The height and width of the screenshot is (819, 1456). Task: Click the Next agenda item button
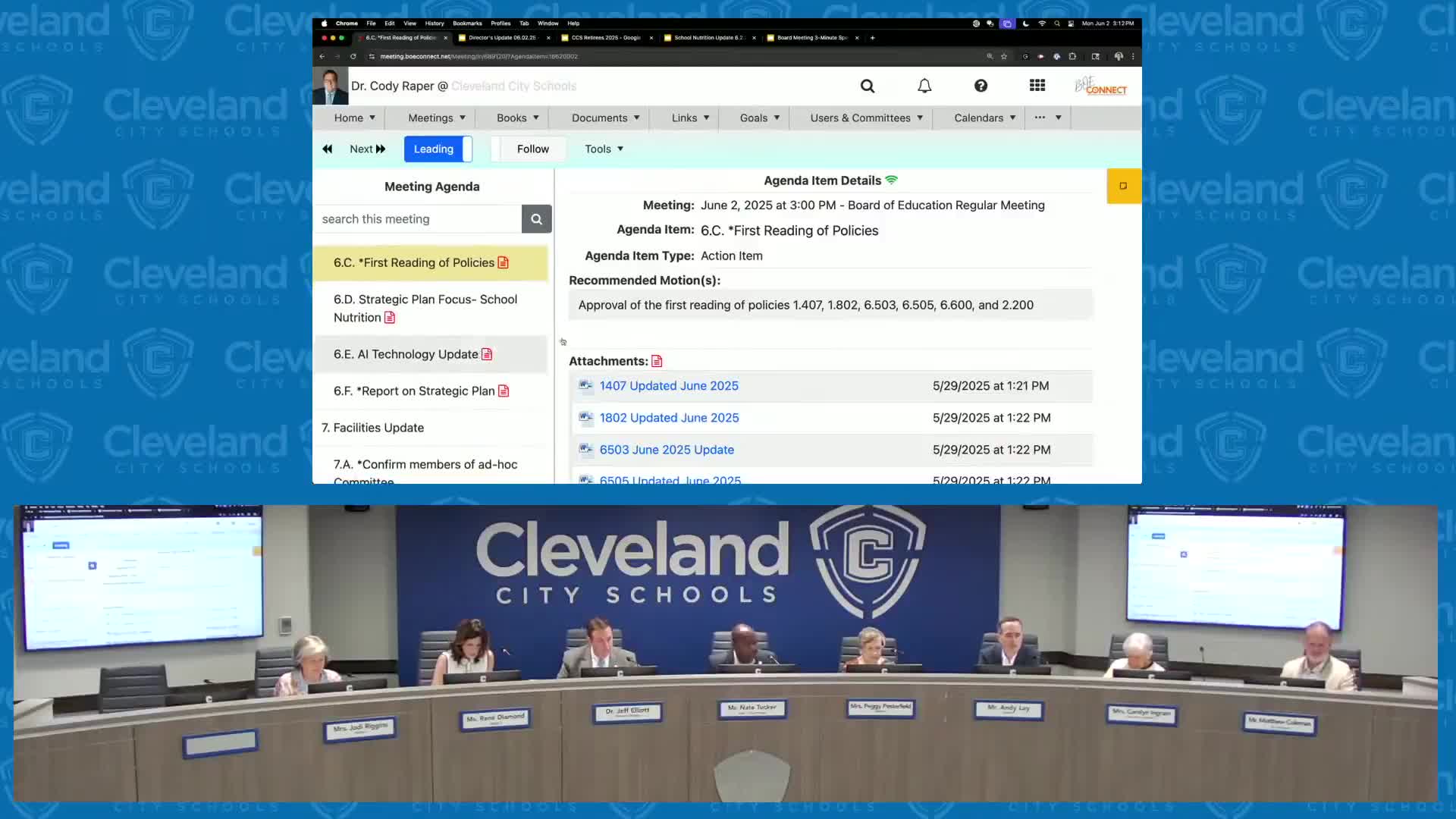[x=368, y=149]
